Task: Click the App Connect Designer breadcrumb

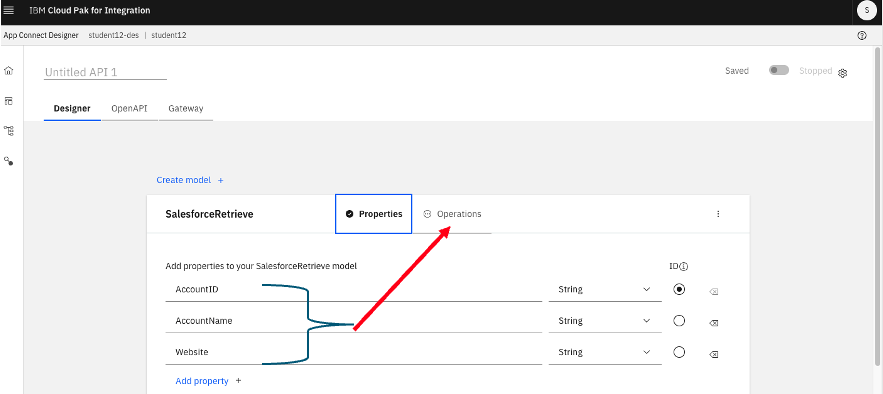Action: coord(41,35)
